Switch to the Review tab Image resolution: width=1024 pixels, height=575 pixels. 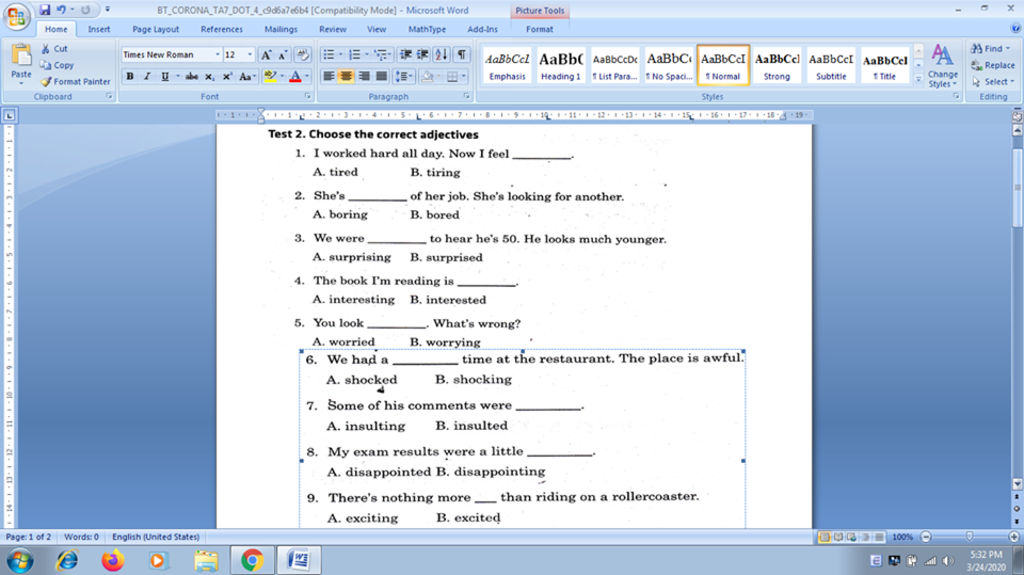click(x=332, y=29)
